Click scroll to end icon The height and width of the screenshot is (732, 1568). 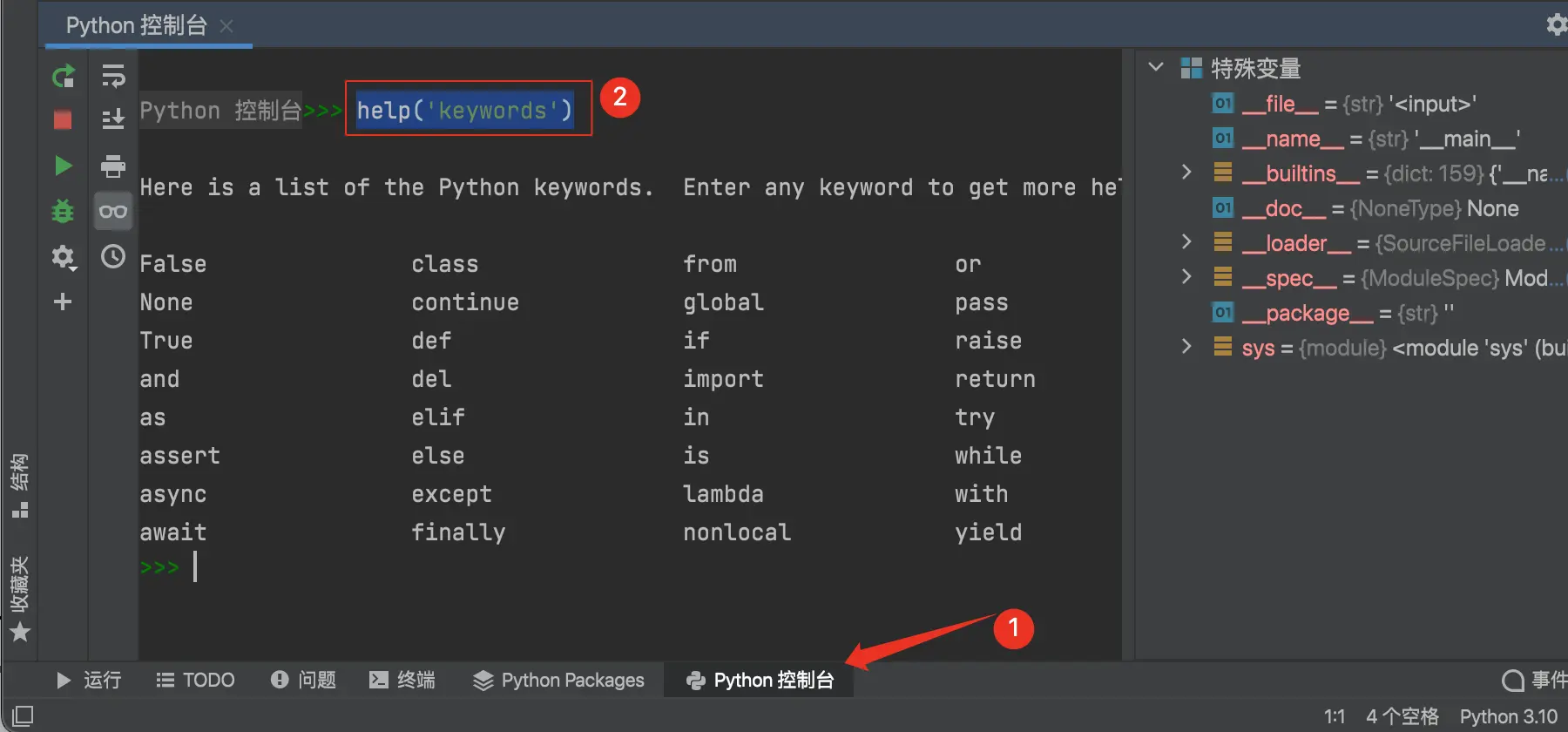[113, 119]
